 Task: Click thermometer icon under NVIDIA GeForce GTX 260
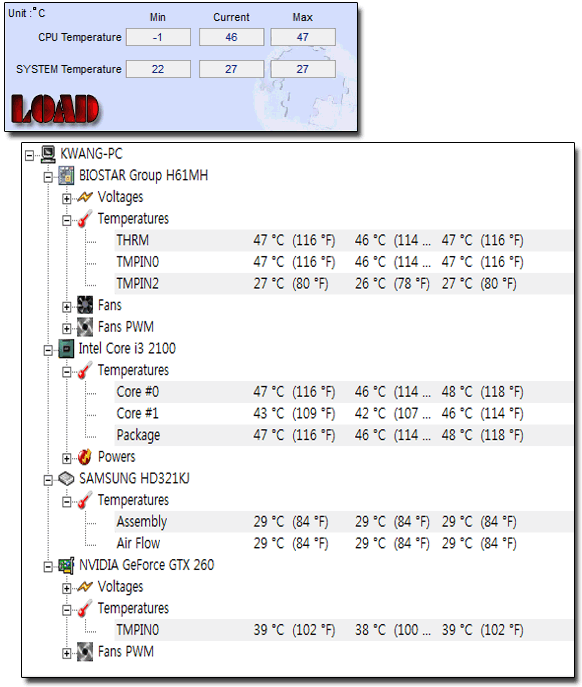point(85,608)
